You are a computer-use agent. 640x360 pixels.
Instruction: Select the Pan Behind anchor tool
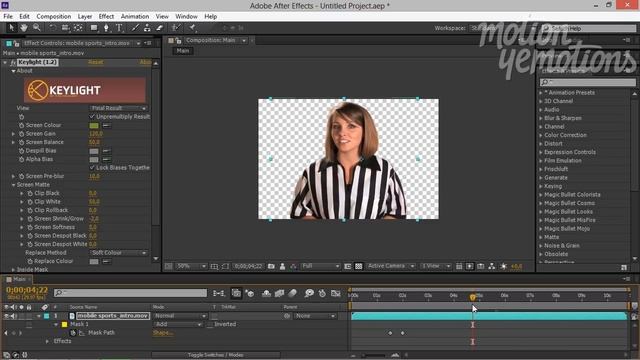[78, 28]
